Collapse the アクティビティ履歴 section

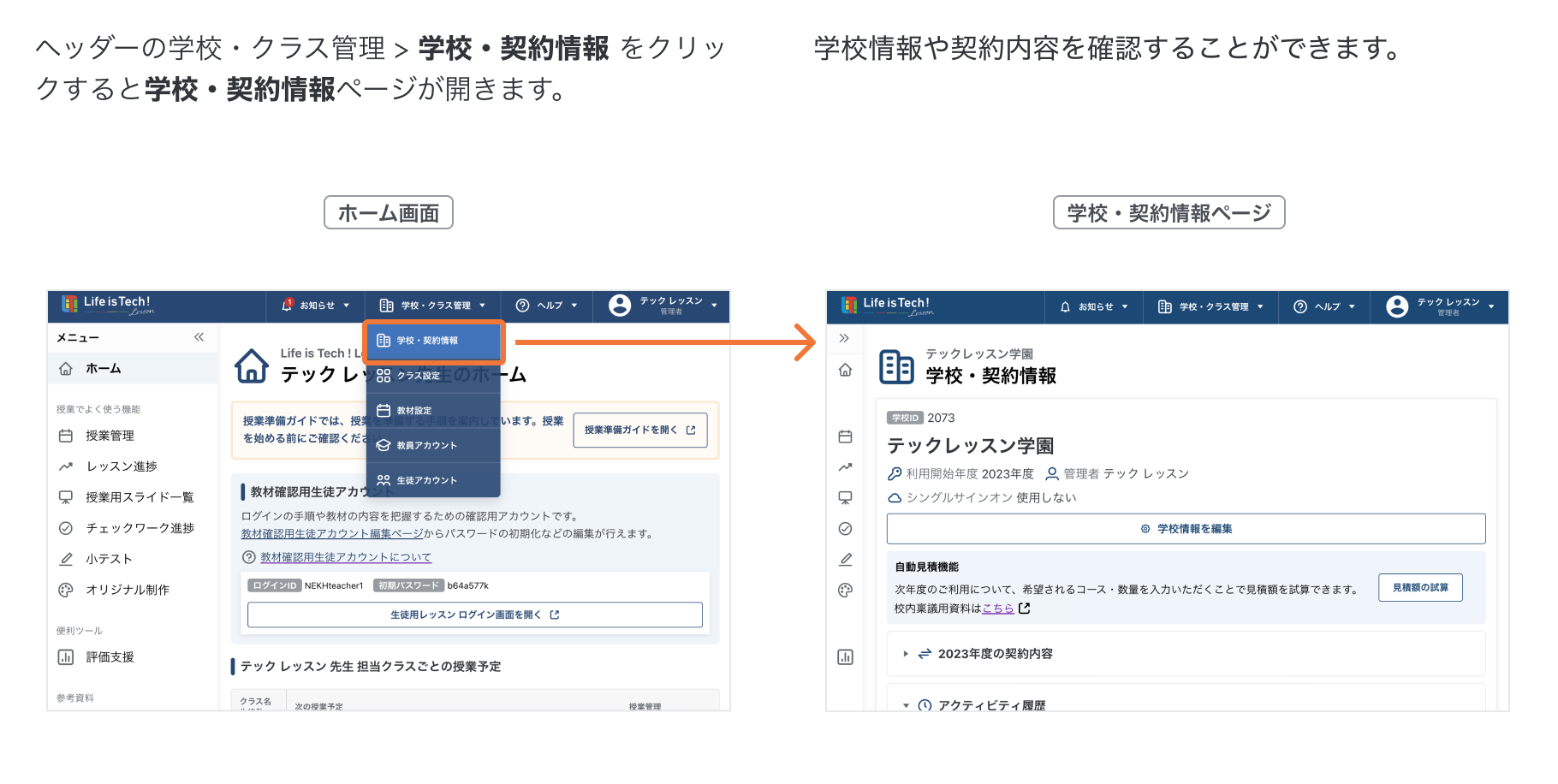(991, 705)
